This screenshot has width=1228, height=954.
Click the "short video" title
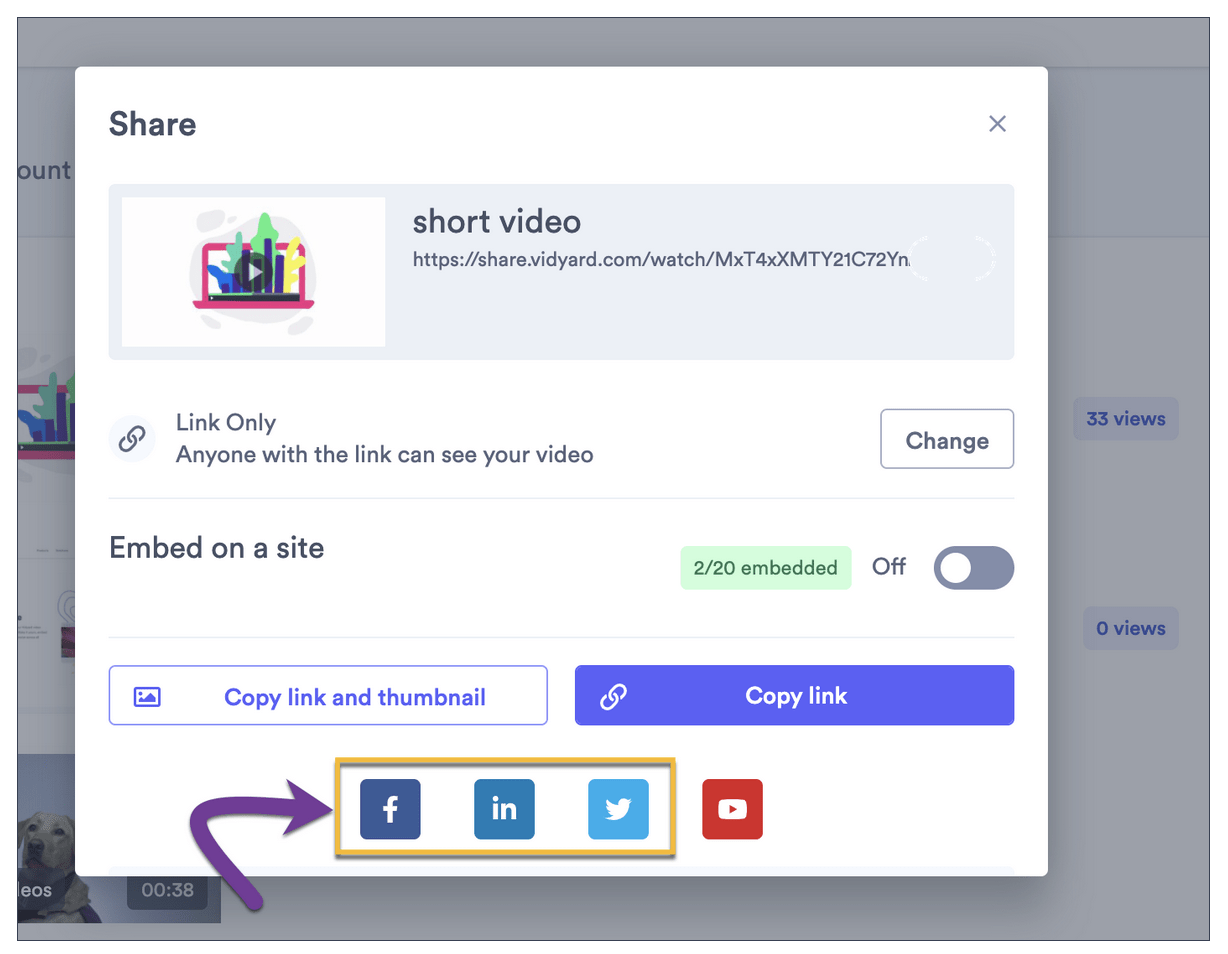pos(497,220)
